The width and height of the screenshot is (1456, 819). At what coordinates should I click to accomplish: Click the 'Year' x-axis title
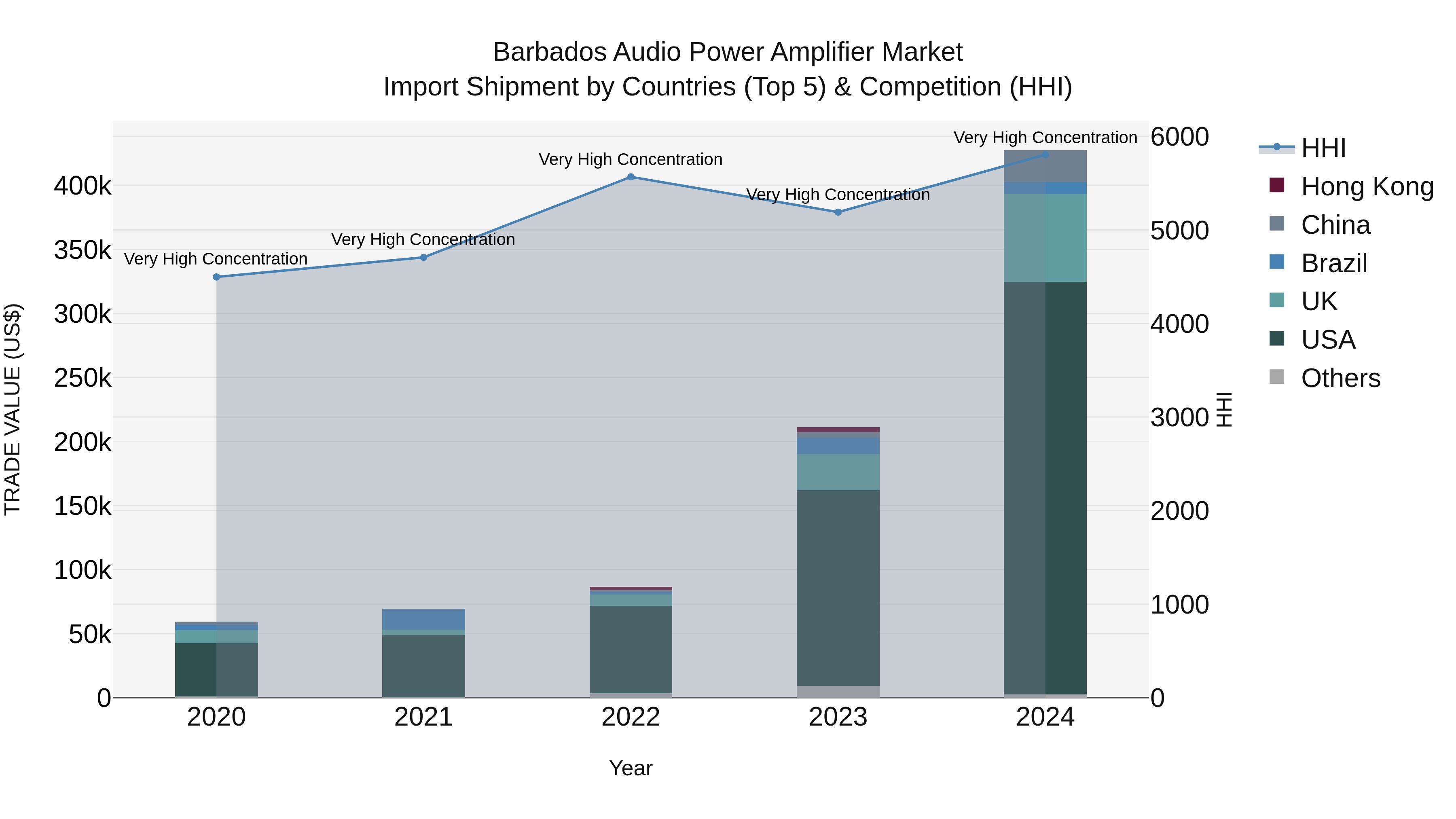[x=631, y=768]
